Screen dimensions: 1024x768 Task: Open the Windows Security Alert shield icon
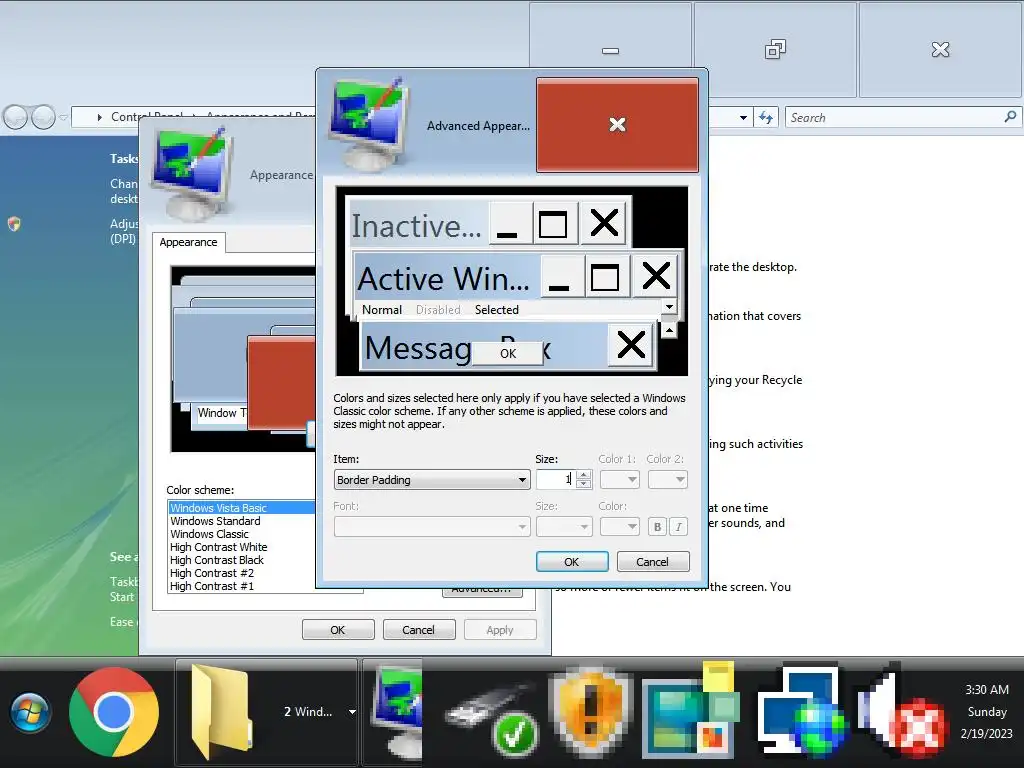point(591,713)
